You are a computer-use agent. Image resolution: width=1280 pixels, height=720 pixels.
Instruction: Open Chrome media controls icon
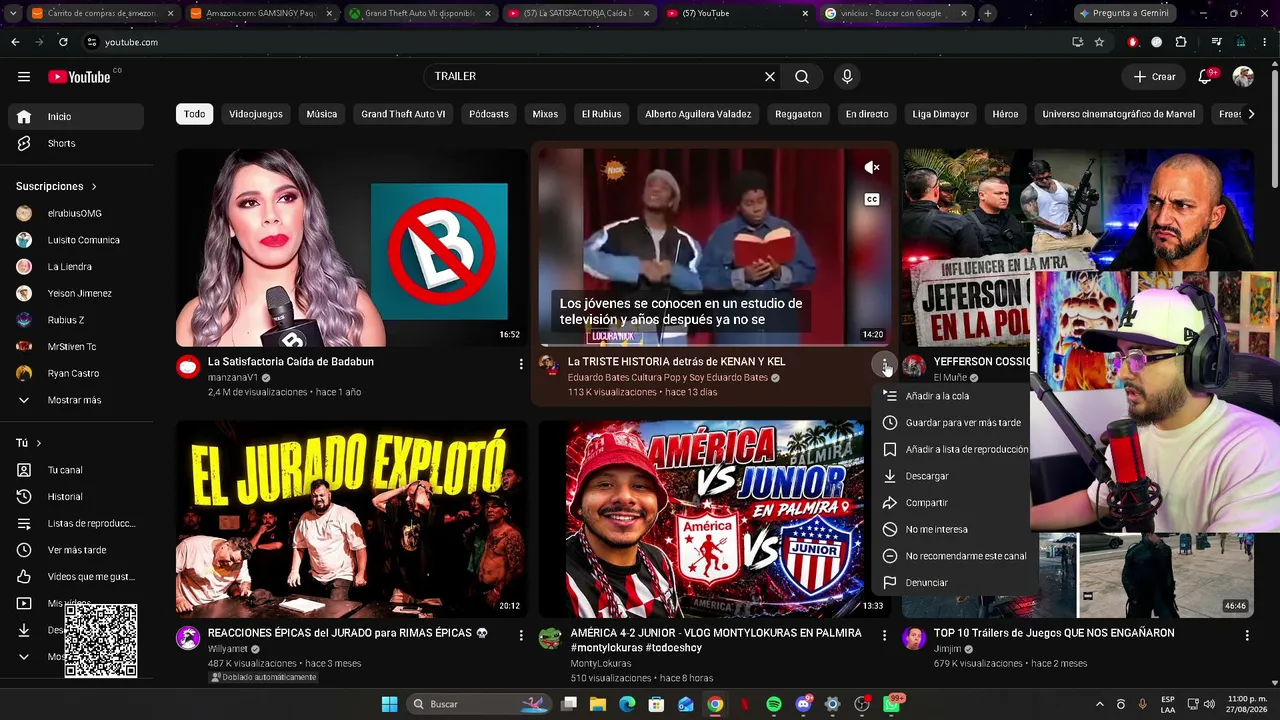coord(1216,42)
